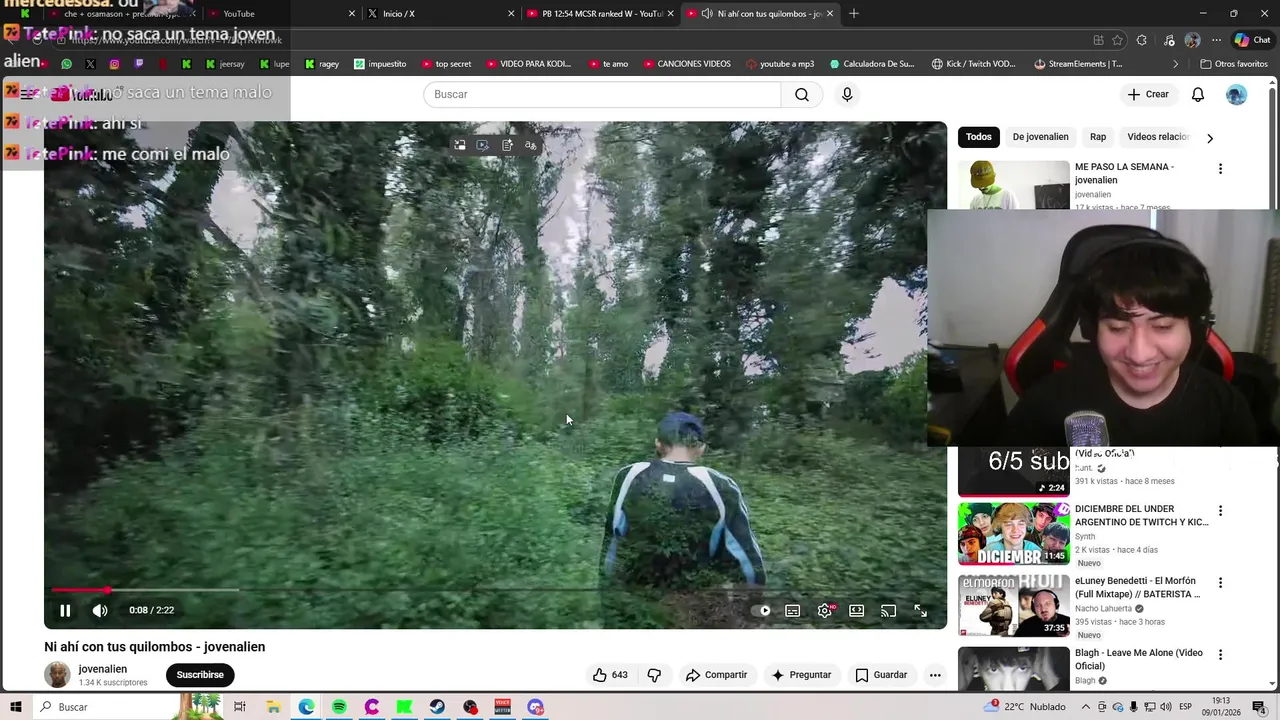
Task: Open the player settings gear
Action: 825,610
